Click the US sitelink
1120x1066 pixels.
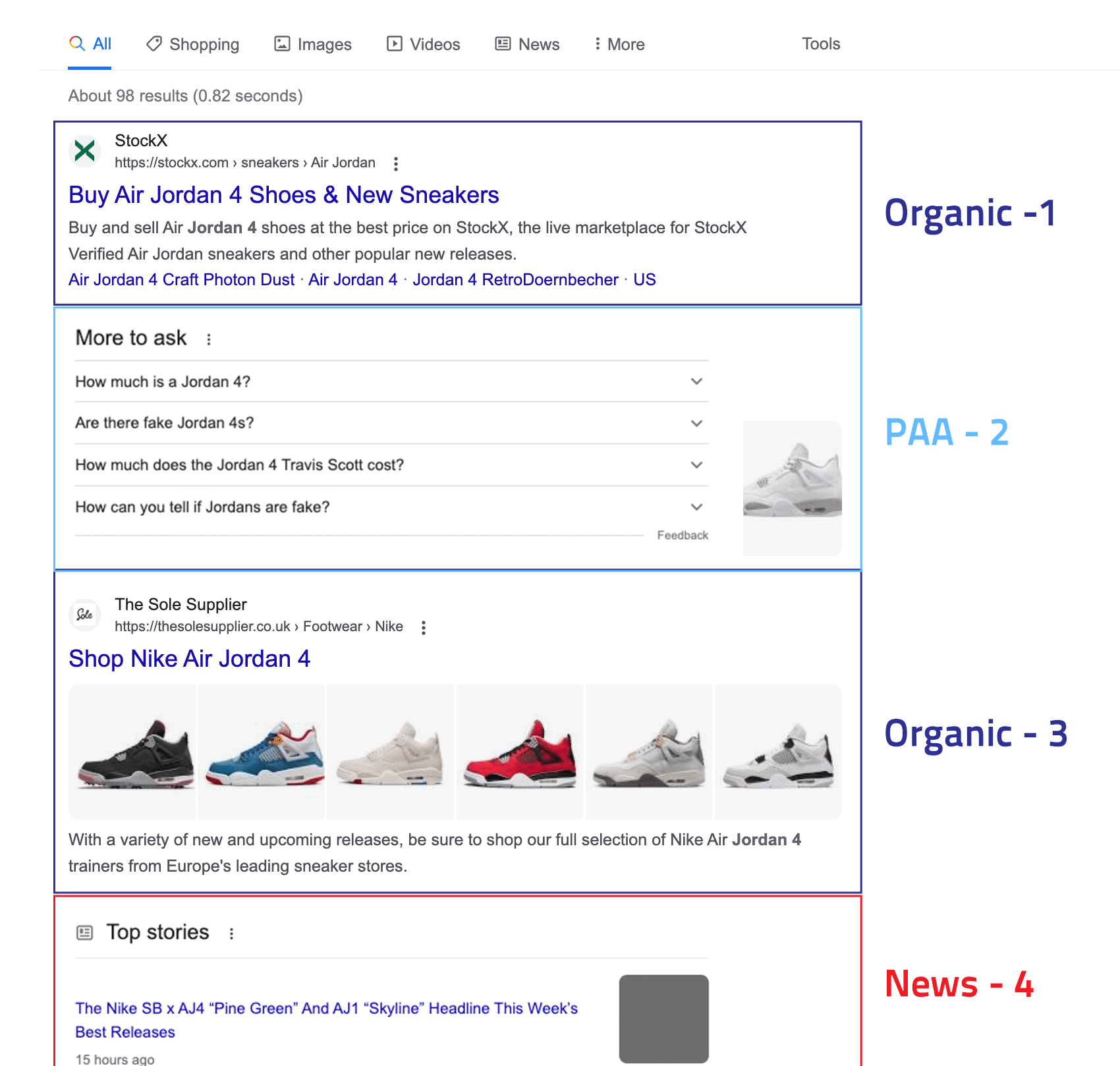tap(644, 279)
